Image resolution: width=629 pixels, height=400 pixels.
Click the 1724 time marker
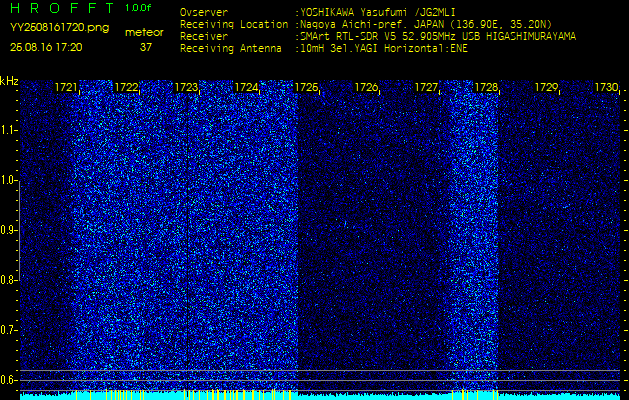point(246,87)
